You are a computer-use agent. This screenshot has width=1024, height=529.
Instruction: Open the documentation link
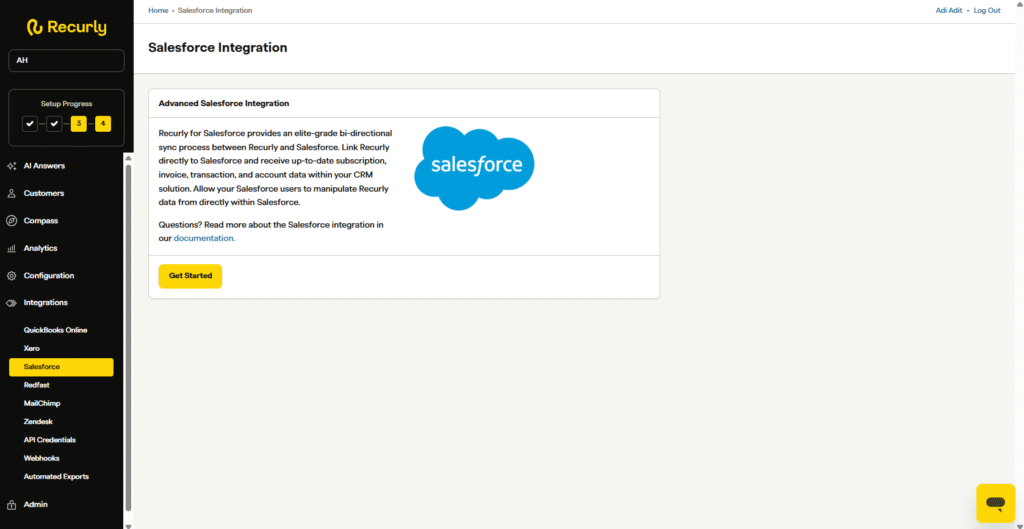tap(204, 238)
